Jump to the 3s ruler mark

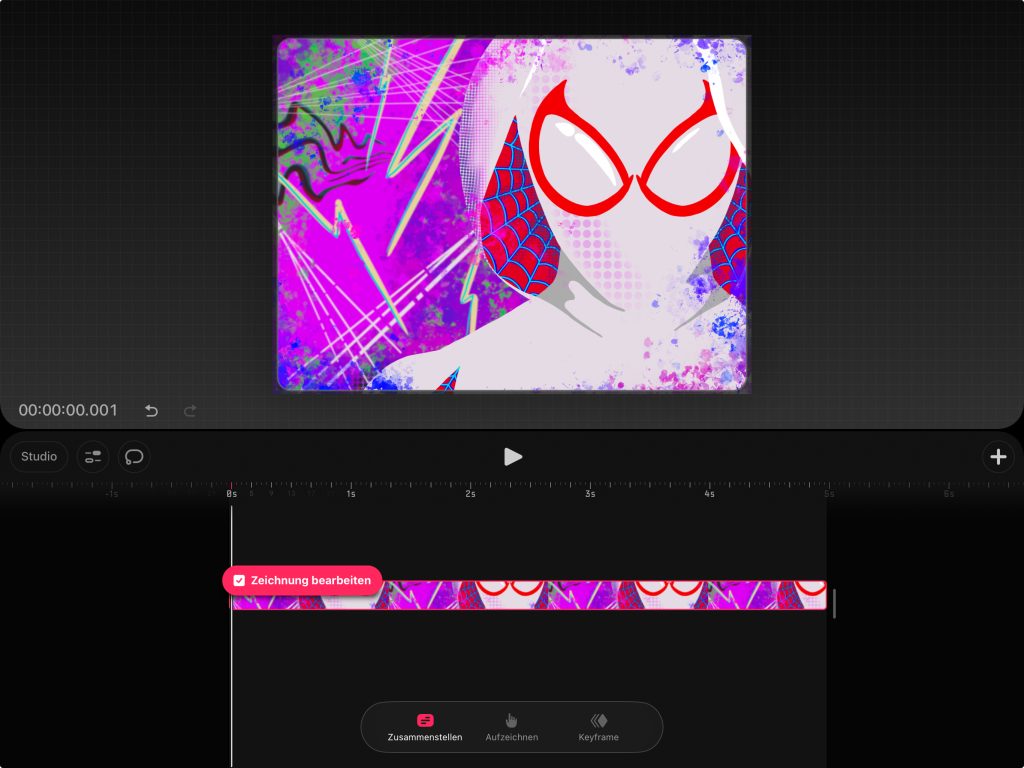(590, 493)
